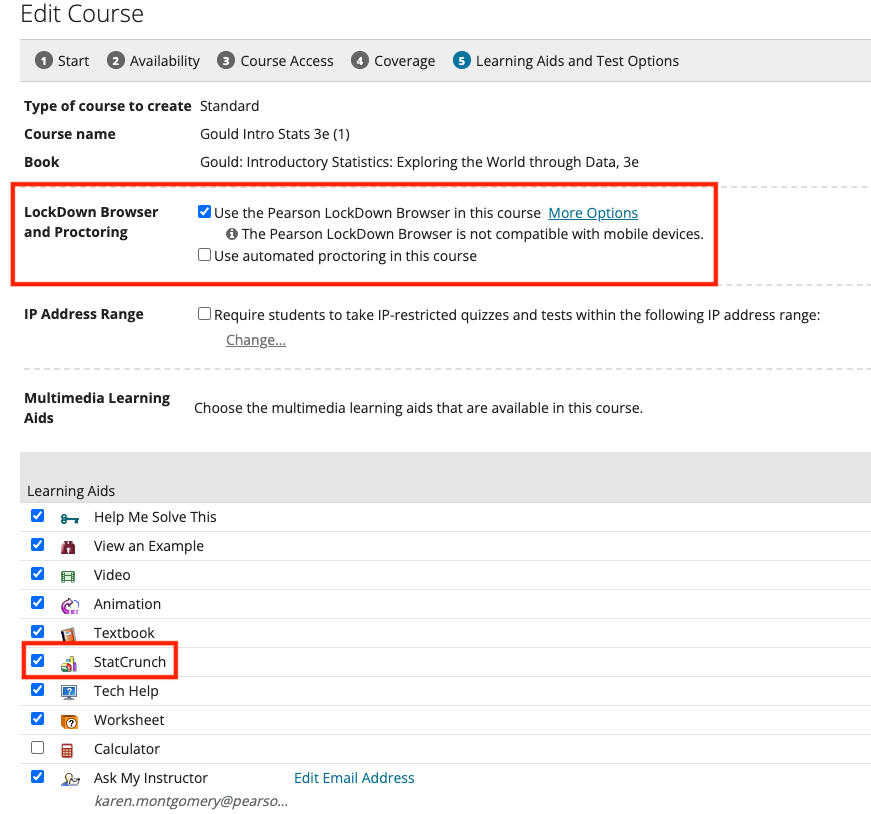Uncheck the StatCrunch learning aid
Image resolution: width=871 pixels, height=814 pixels.
pyautogui.click(x=38, y=661)
